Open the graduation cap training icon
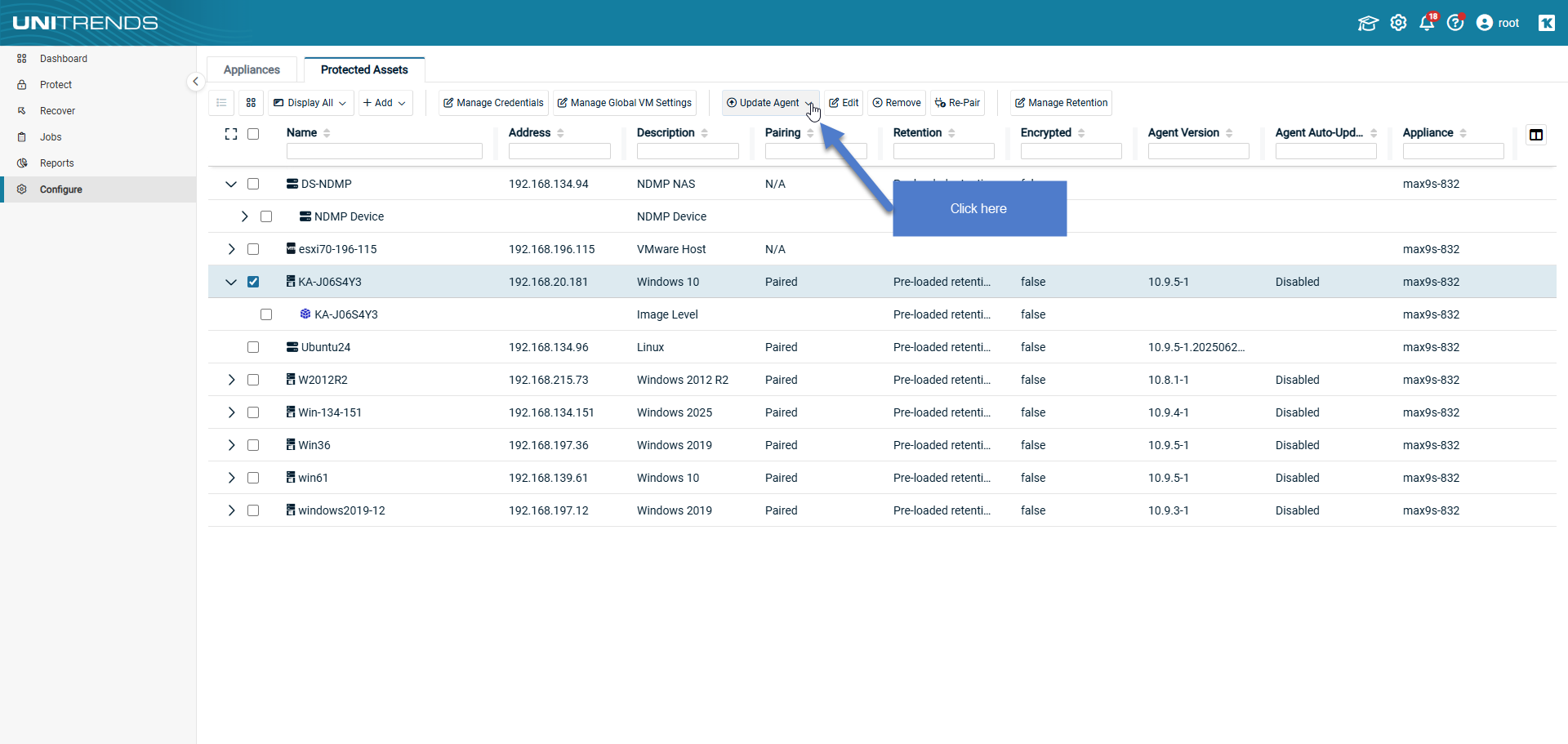 click(1368, 23)
